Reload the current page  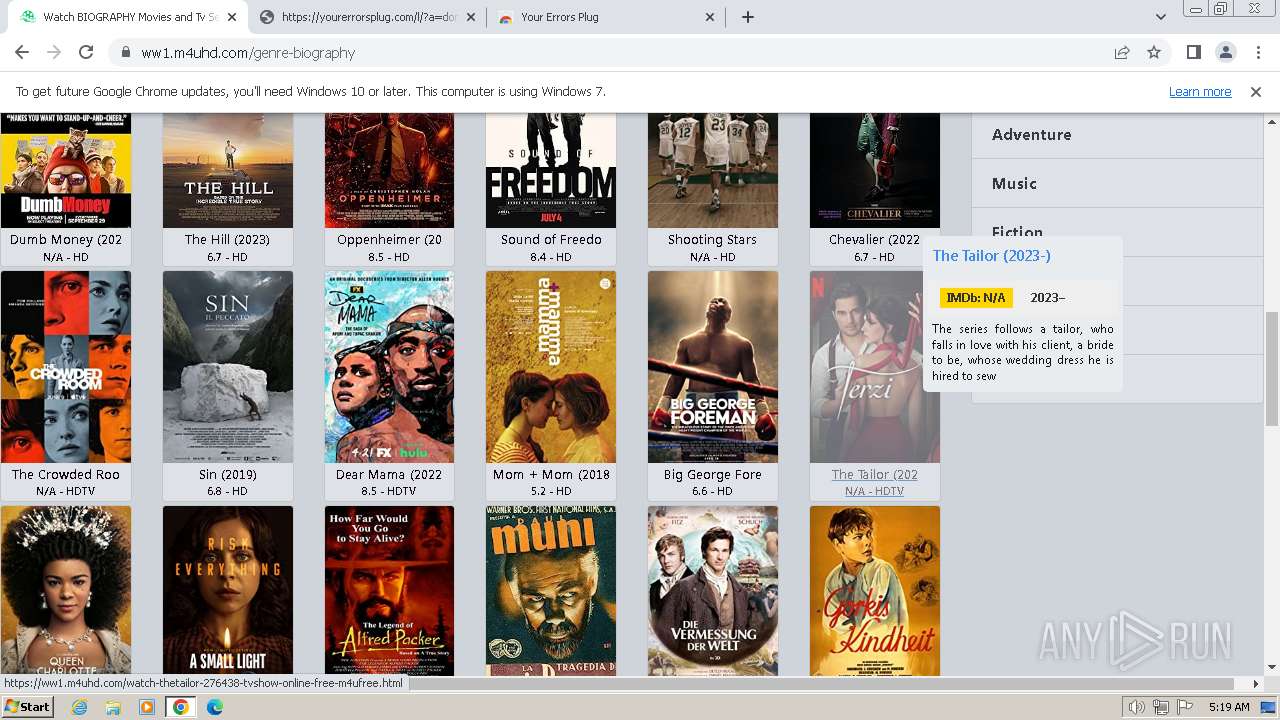coord(86,53)
